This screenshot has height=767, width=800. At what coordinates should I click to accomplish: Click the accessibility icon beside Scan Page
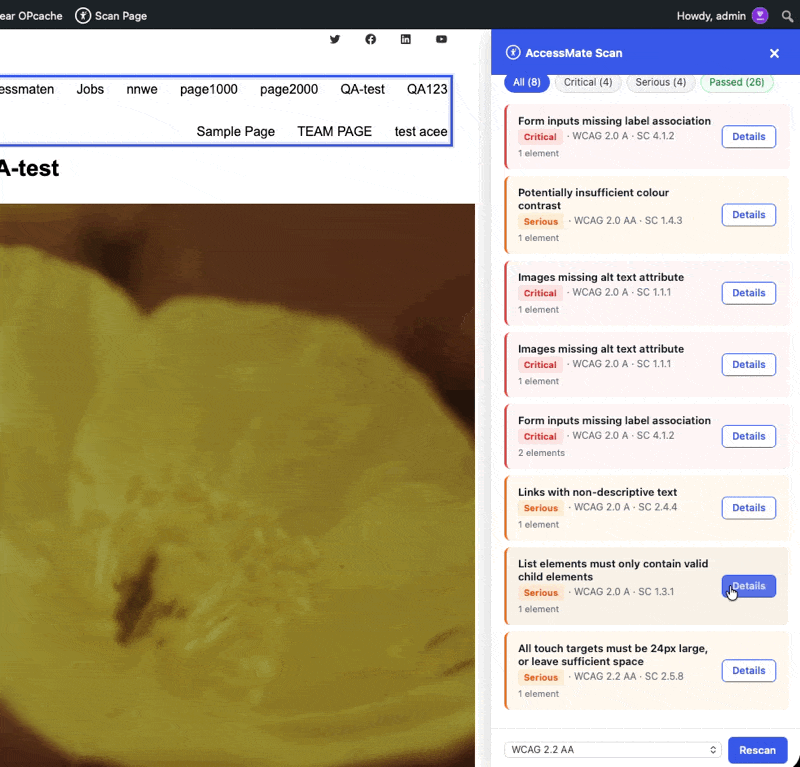pos(83,16)
